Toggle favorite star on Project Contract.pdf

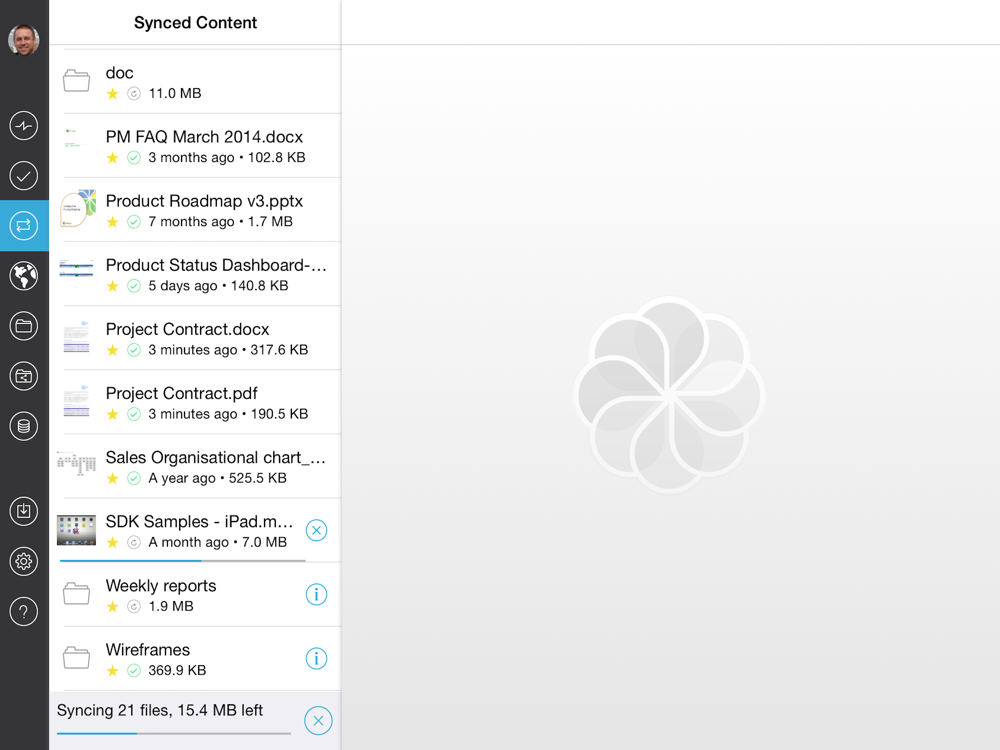(112, 414)
